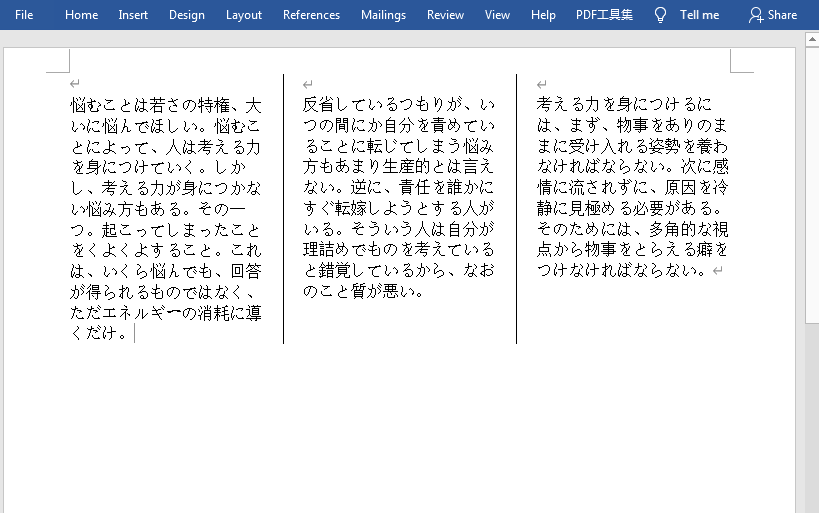
Task: Click the line 理詰めでものを考えている
Action: (399, 249)
